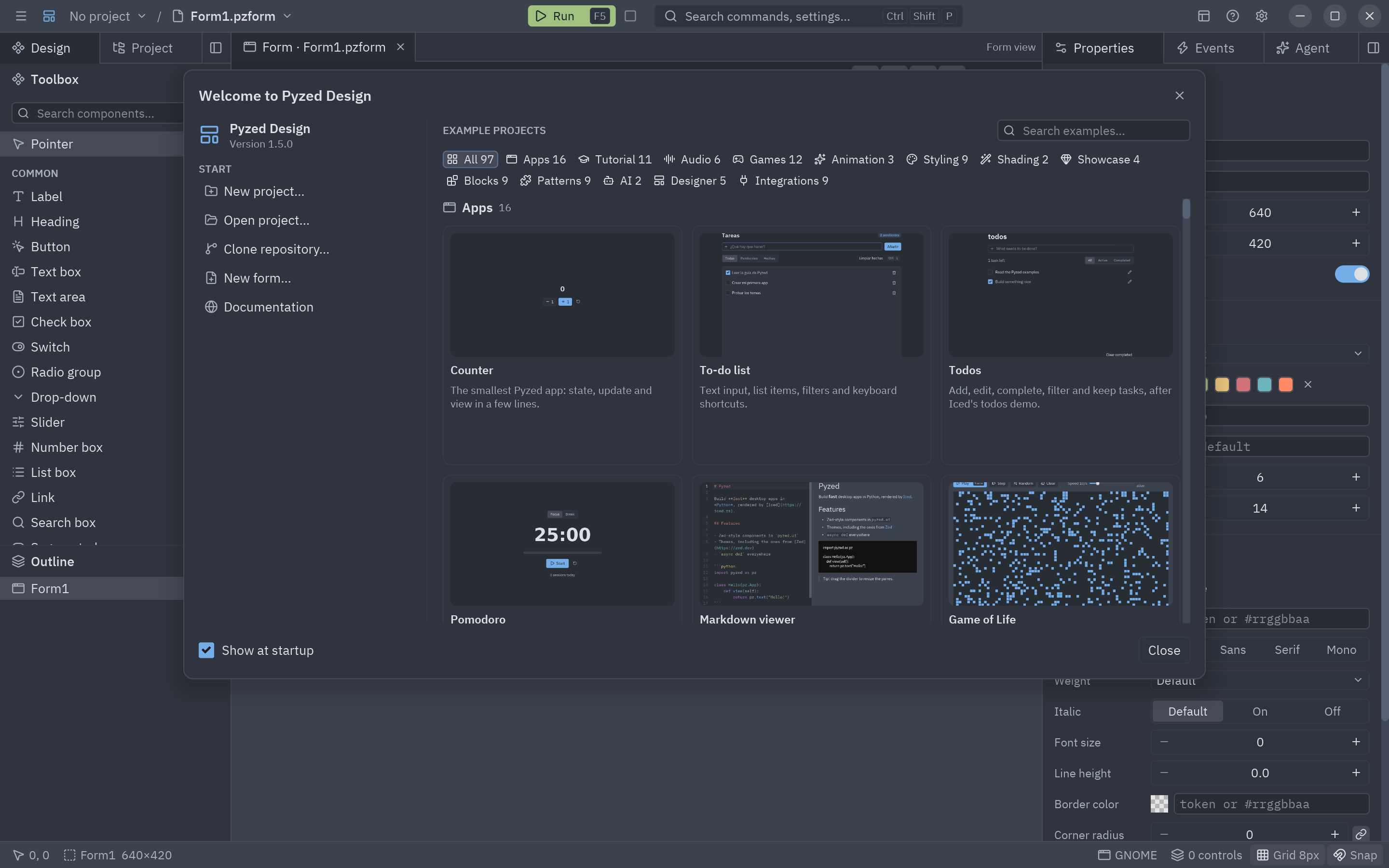
Task: Set Italic to On
Action: click(x=1259, y=711)
